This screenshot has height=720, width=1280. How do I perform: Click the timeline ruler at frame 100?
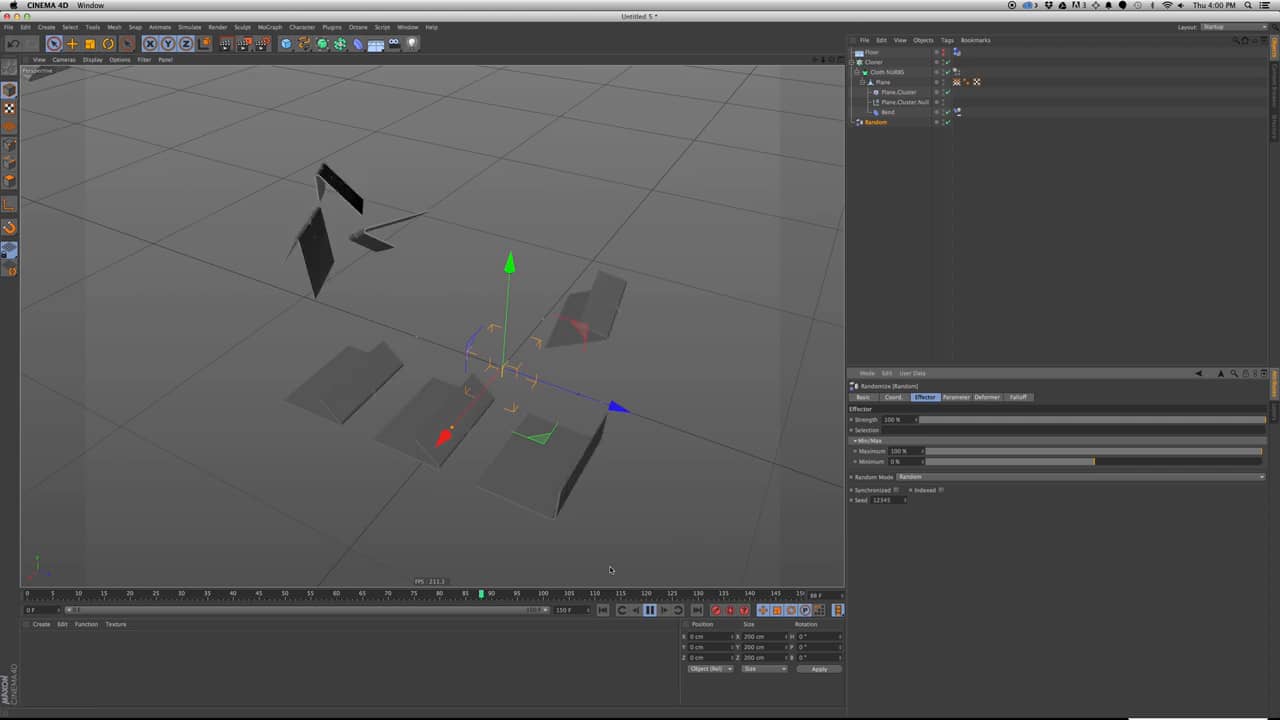(543, 594)
